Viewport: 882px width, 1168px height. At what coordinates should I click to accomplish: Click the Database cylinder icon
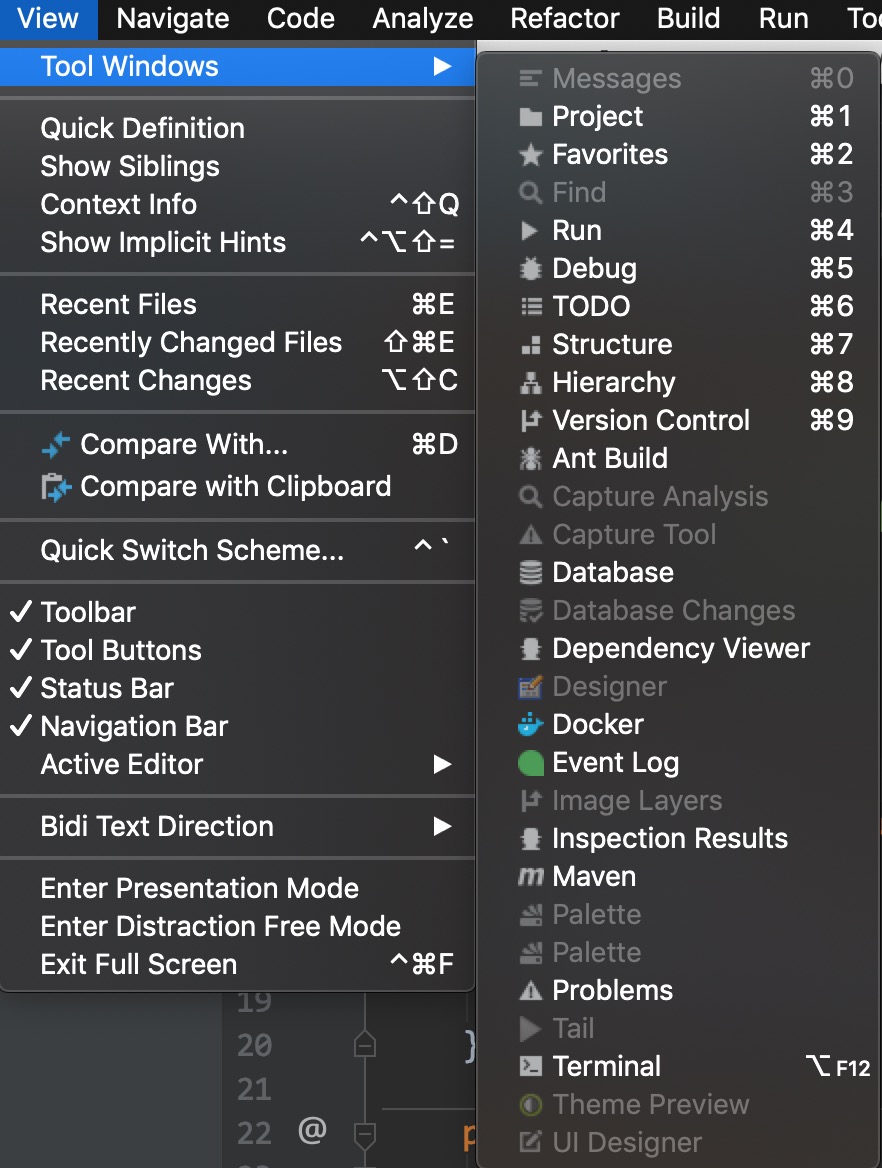(x=530, y=573)
